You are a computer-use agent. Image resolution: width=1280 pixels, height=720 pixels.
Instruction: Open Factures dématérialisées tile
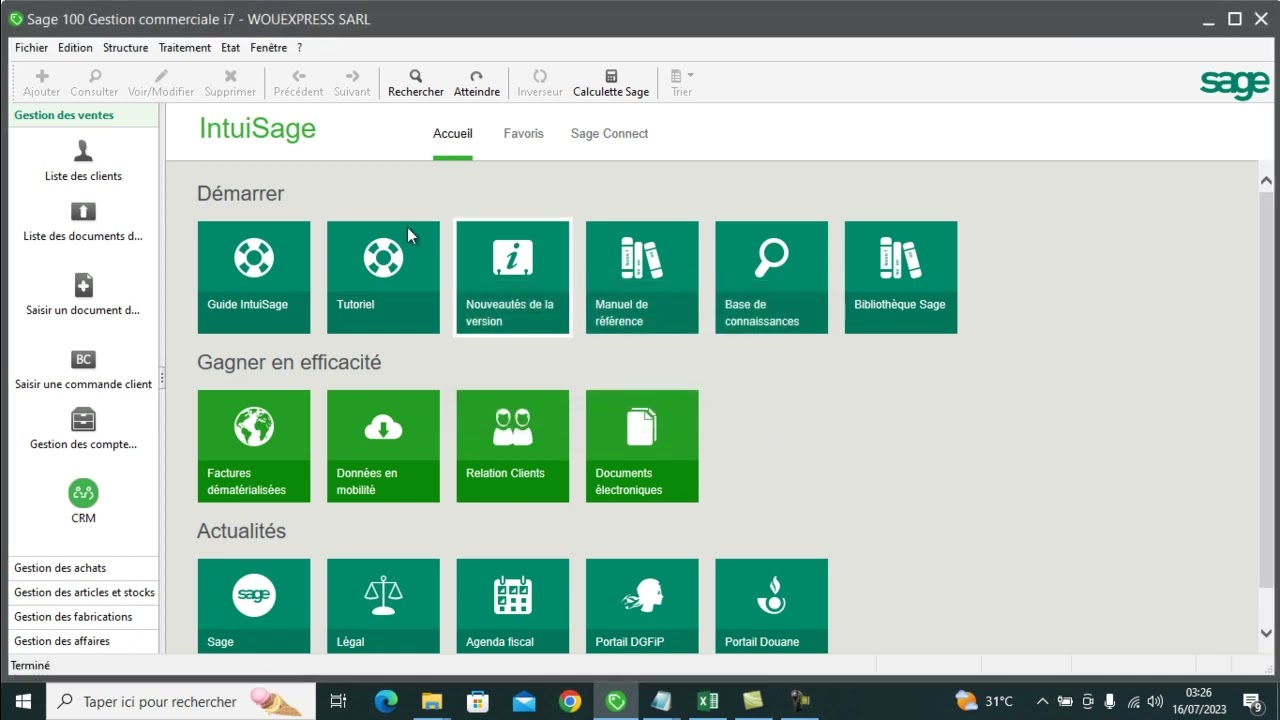[x=254, y=446]
